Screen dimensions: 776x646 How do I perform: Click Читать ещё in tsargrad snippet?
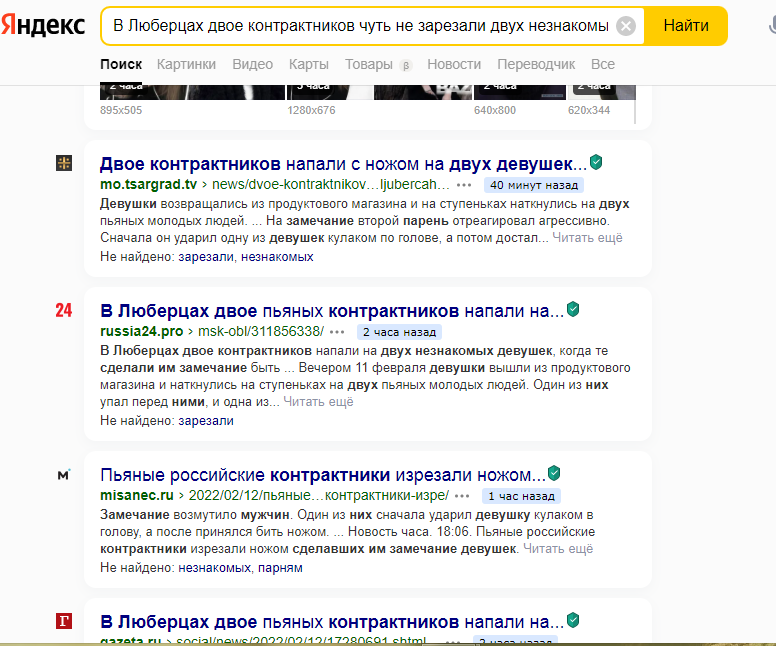pos(587,238)
